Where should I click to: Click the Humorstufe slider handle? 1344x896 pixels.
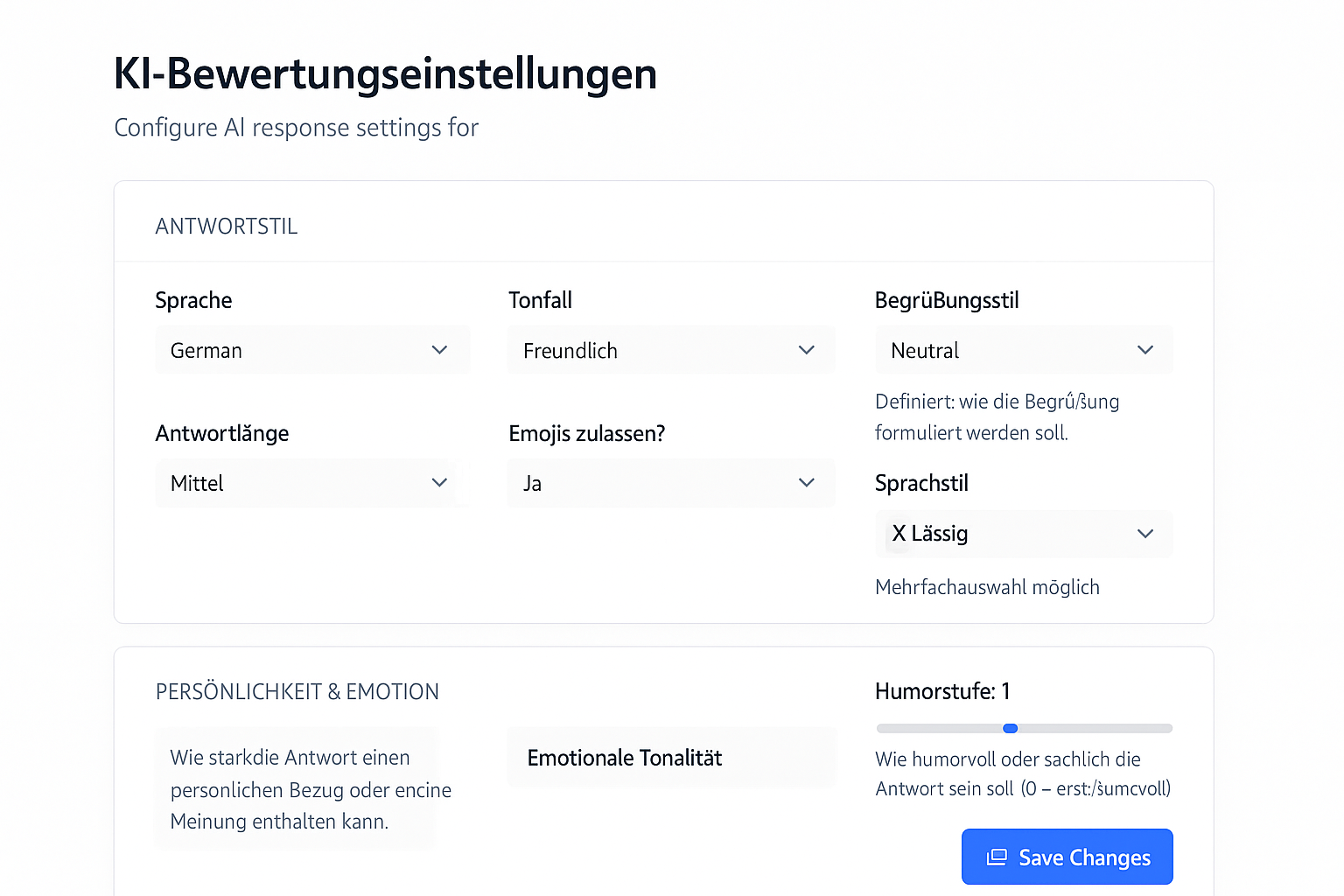pyautogui.click(x=1010, y=728)
